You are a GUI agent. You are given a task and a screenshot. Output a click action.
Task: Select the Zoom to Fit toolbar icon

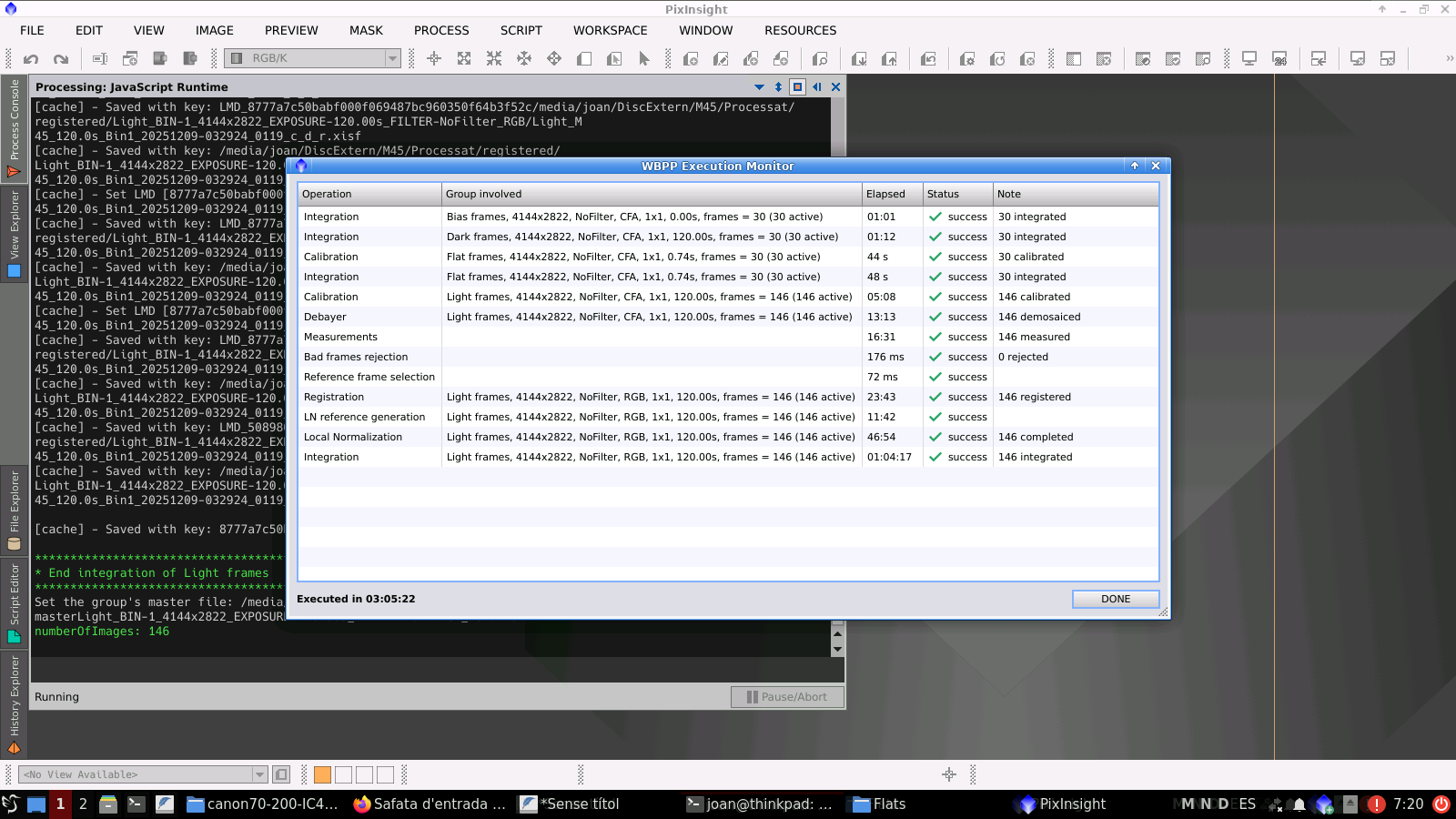(464, 59)
